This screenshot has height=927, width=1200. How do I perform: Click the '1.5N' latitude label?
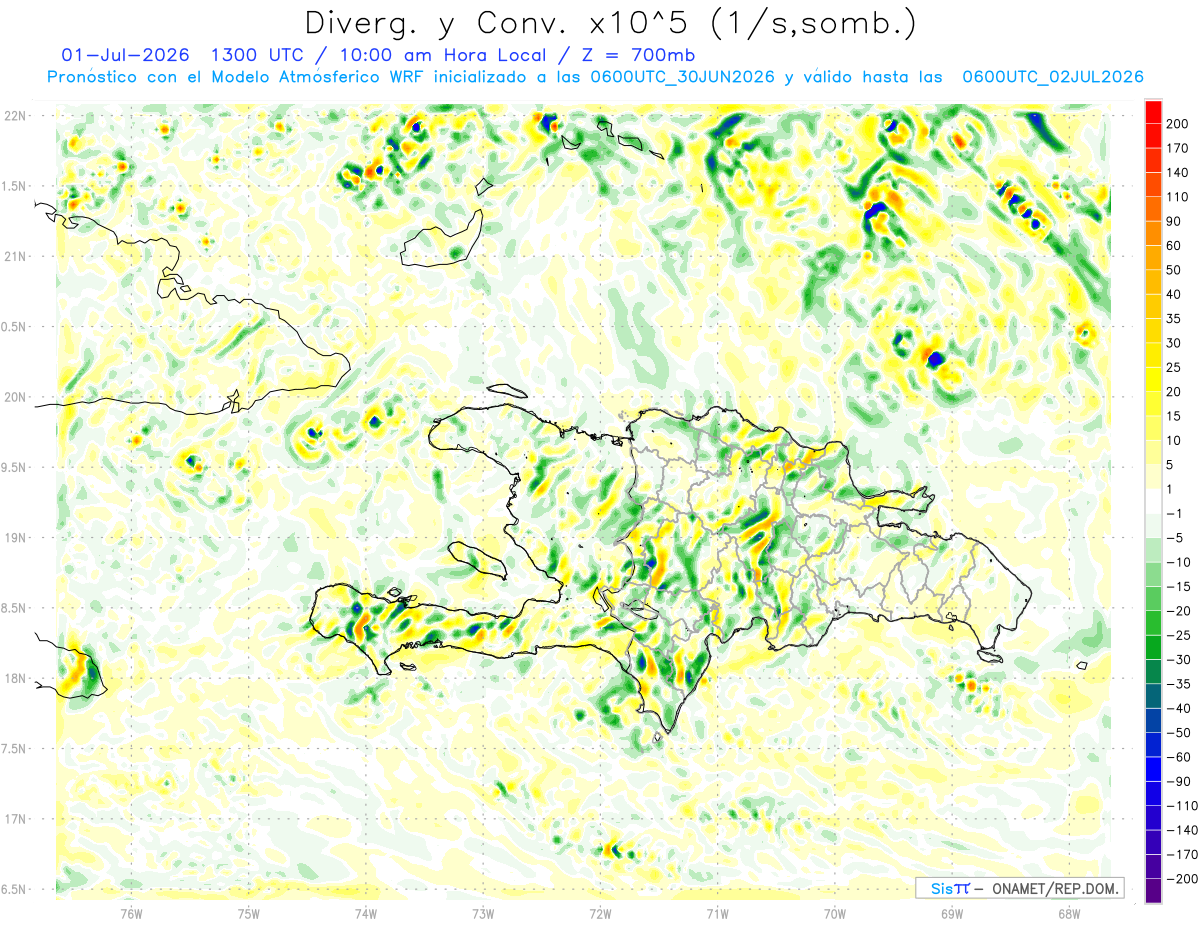[14, 186]
